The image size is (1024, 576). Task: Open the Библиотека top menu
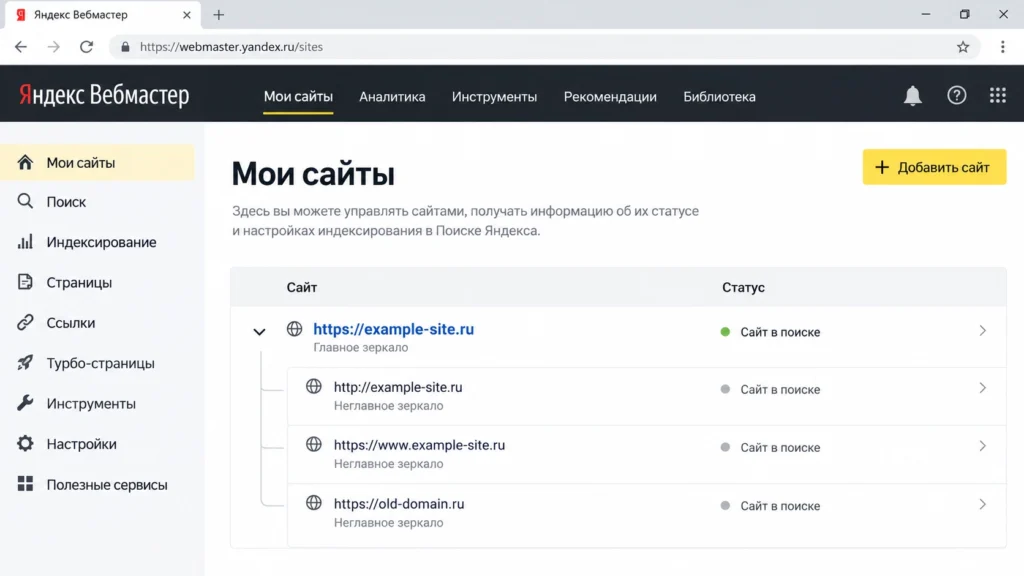click(x=719, y=97)
